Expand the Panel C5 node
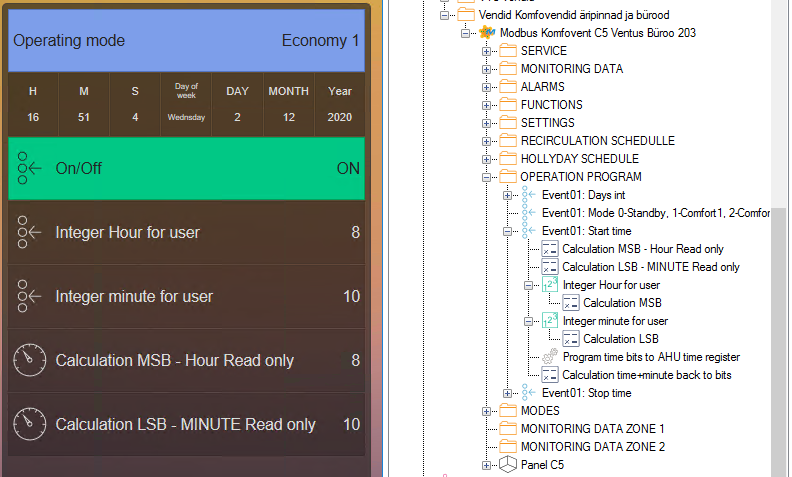The image size is (792, 477). click(487, 465)
